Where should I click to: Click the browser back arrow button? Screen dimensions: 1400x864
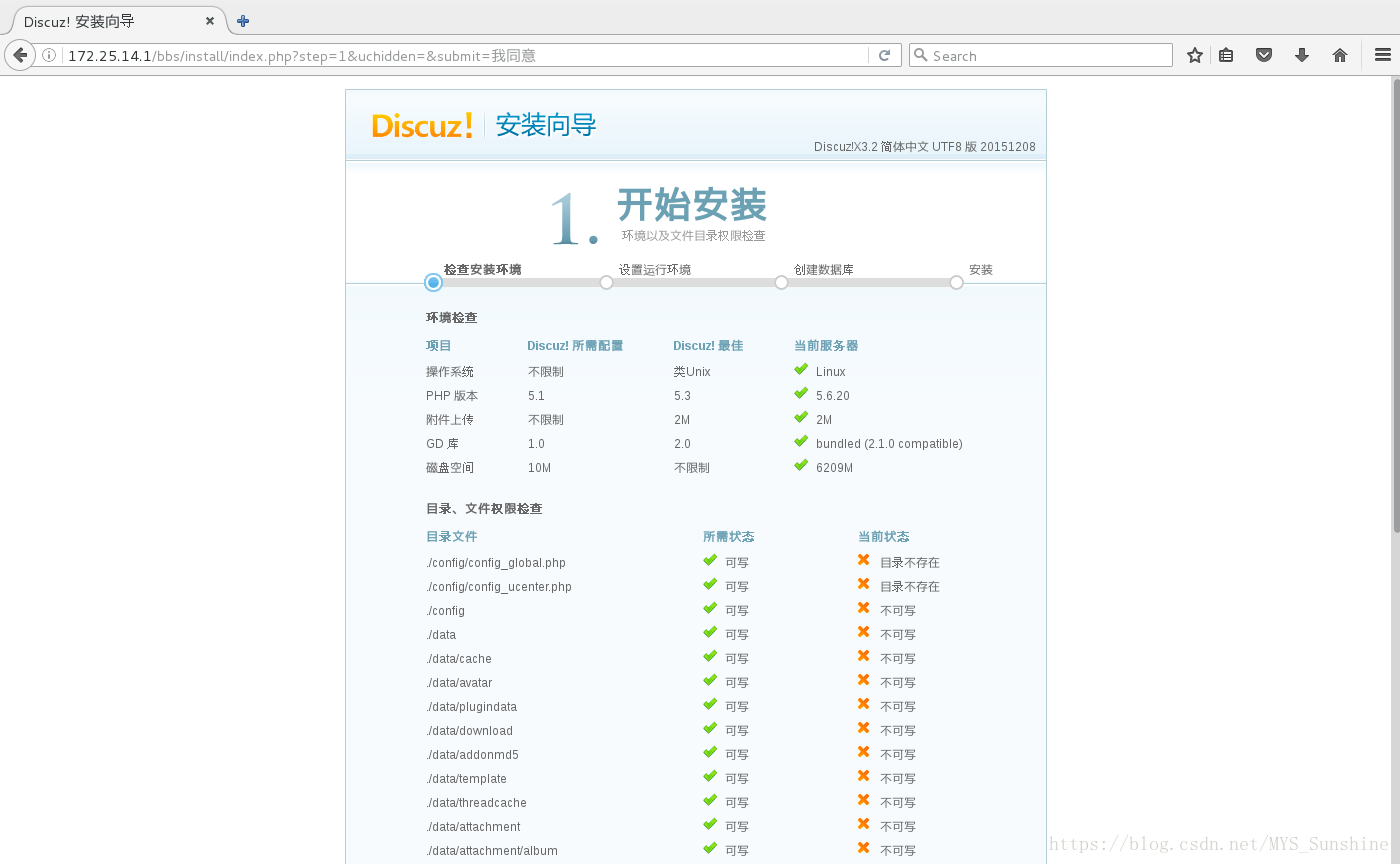(19, 55)
